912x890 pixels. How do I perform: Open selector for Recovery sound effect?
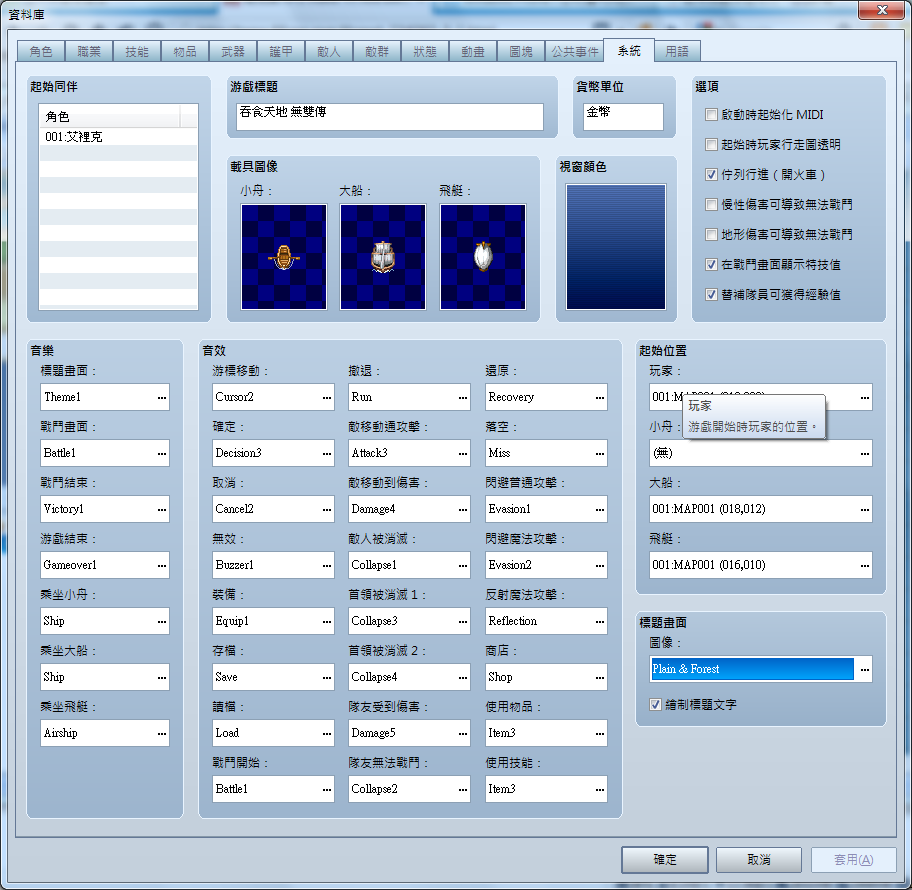(600, 397)
